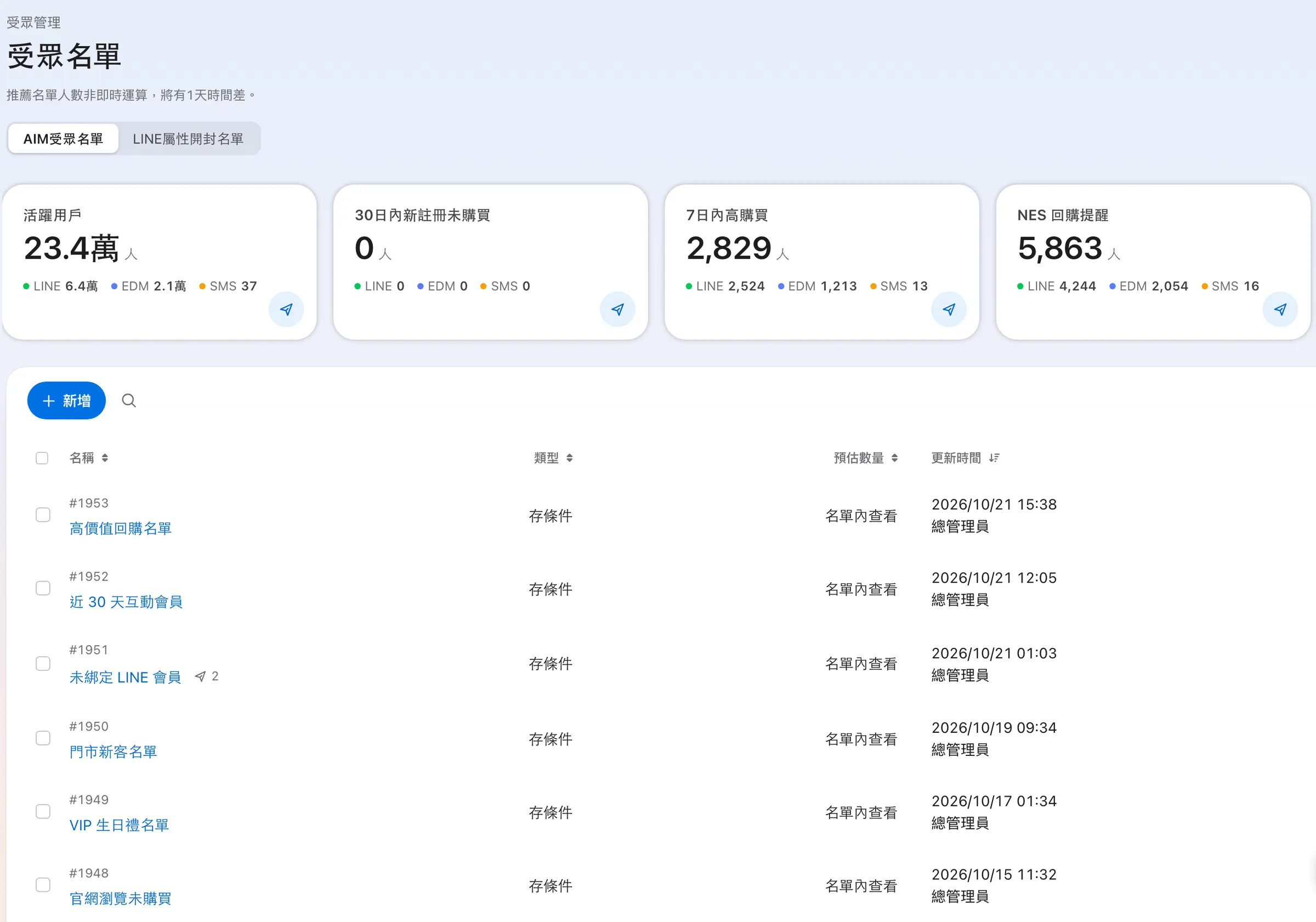This screenshot has width=1316, height=922.
Task: Check the box for #1953 高價值回購名單
Action: point(43,515)
